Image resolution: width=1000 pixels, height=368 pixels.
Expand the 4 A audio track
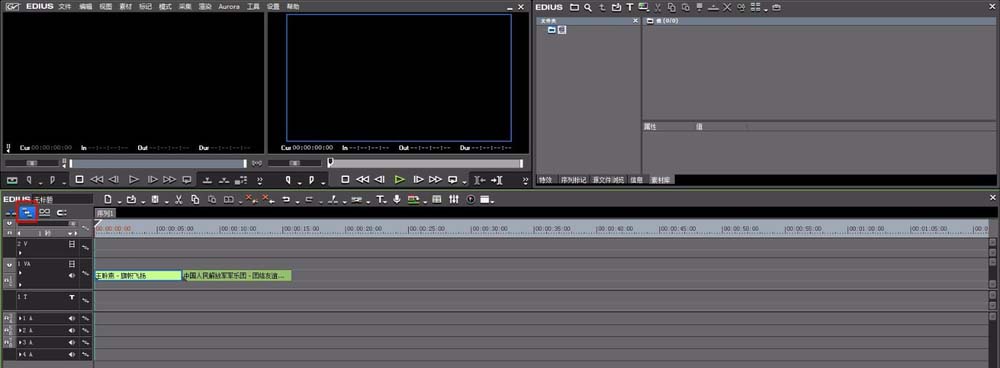(x=20, y=354)
